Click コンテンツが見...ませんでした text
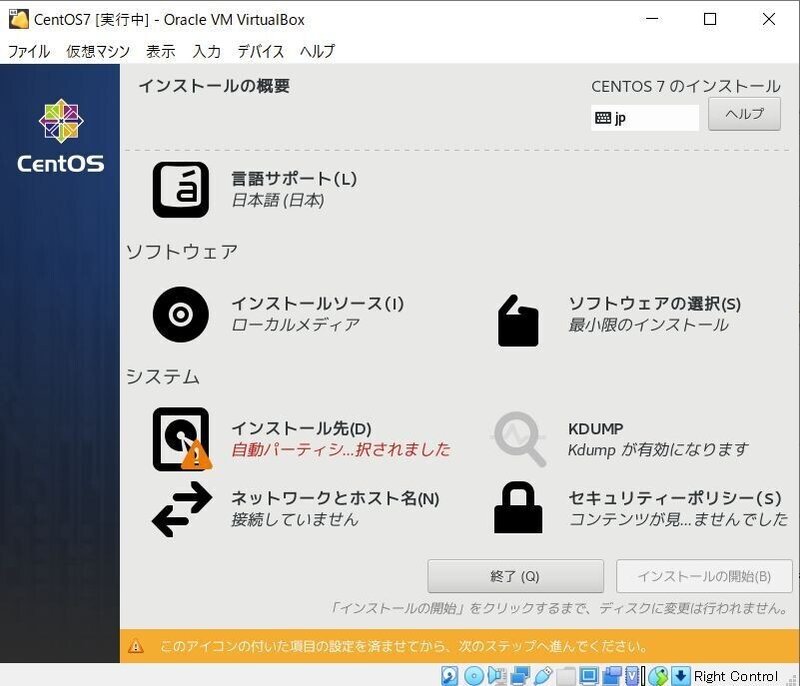800x686 pixels. [x=679, y=519]
